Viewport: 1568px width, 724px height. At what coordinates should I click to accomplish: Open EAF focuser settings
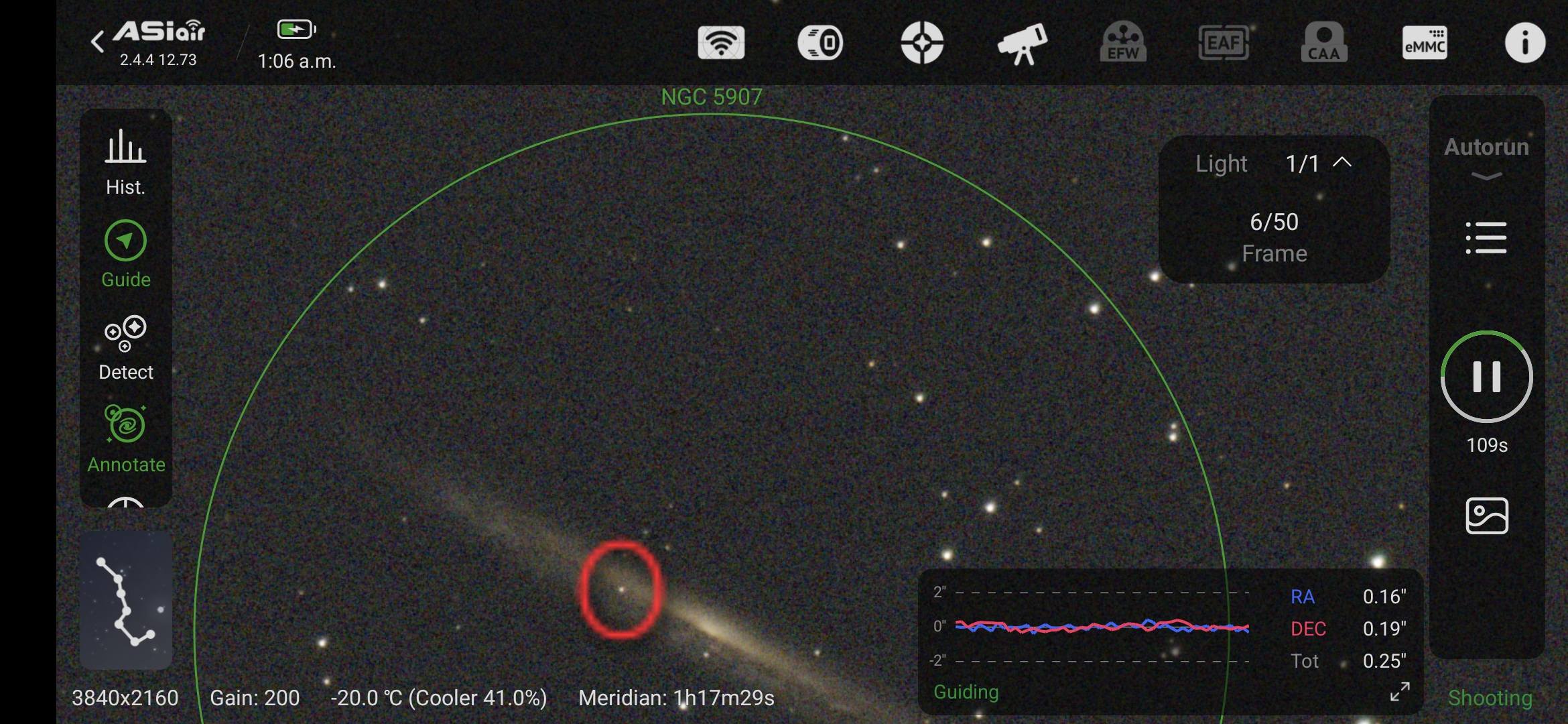pos(1224,43)
